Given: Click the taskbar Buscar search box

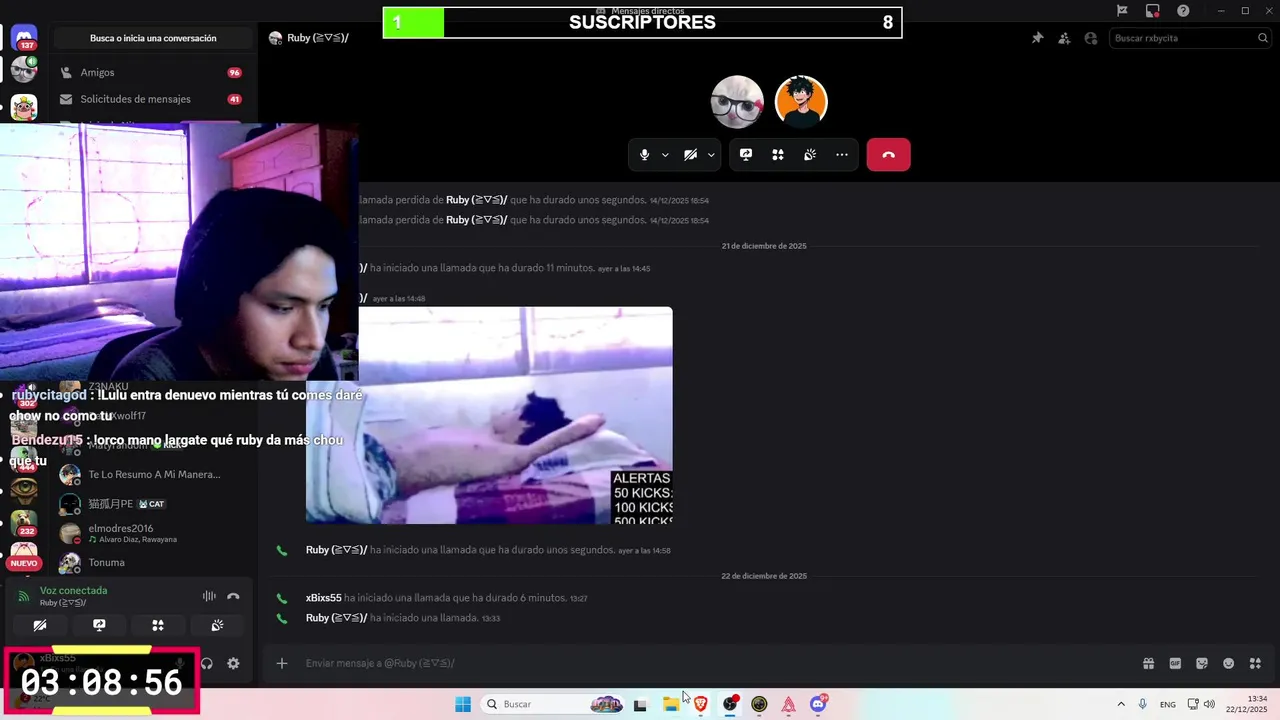Looking at the screenshot, I should 555,704.
